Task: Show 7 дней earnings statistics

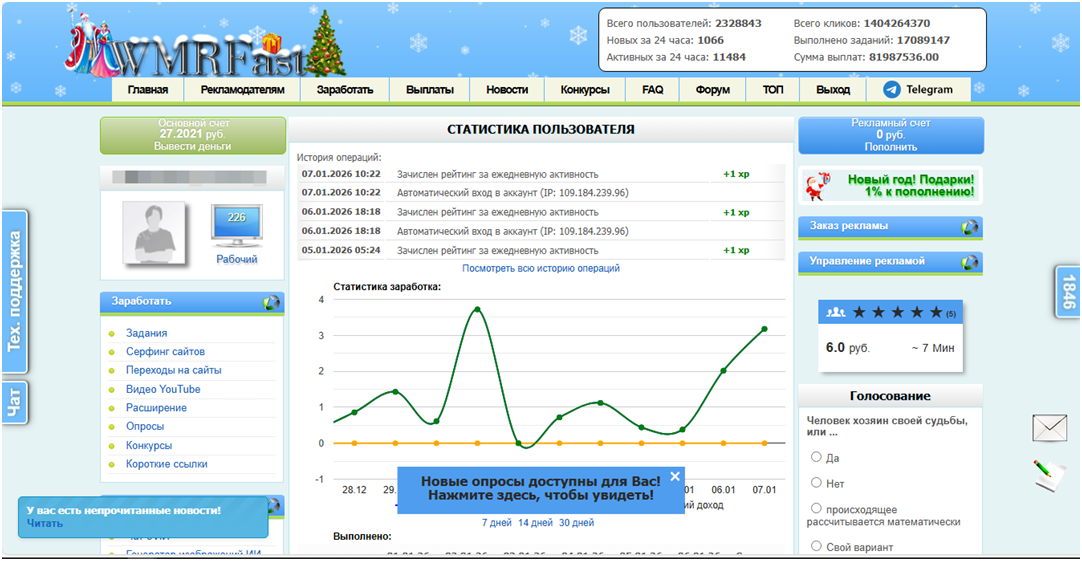Action: click(496, 523)
